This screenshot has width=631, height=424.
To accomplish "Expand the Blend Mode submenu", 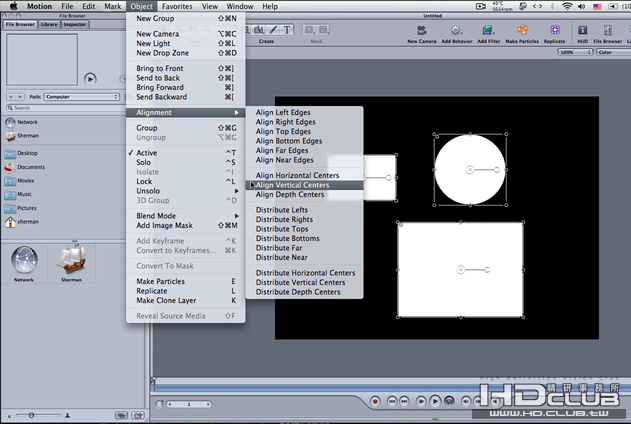I will (x=186, y=216).
